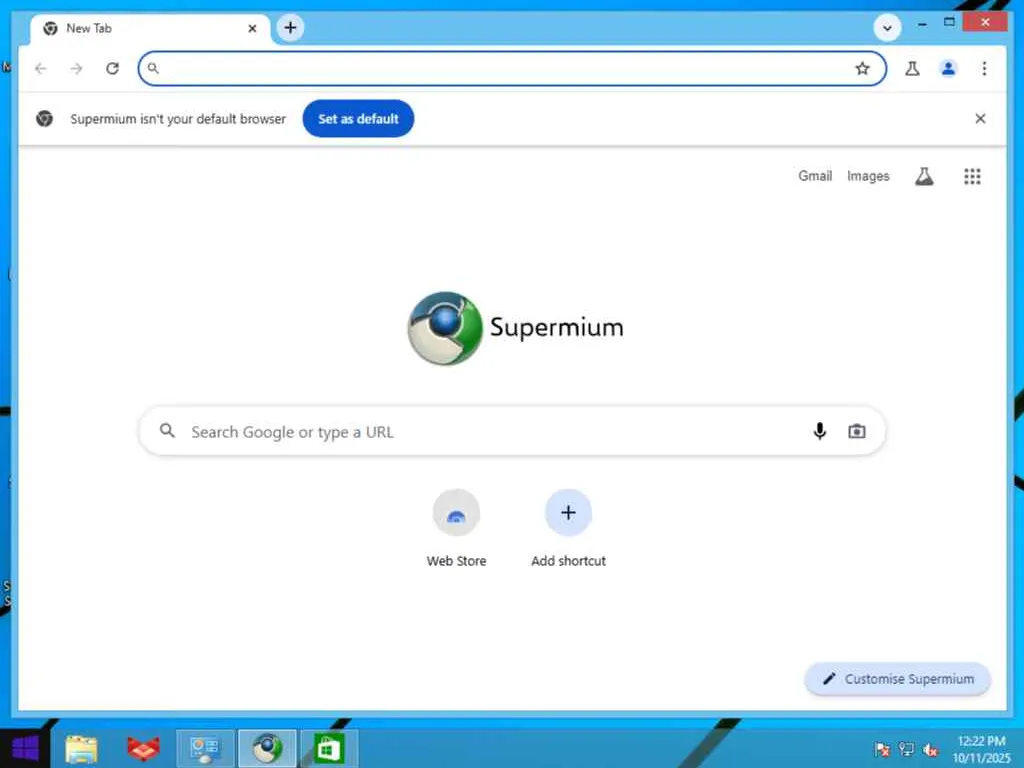Start voice search with microphone
This screenshot has width=1024, height=768.
[820, 431]
